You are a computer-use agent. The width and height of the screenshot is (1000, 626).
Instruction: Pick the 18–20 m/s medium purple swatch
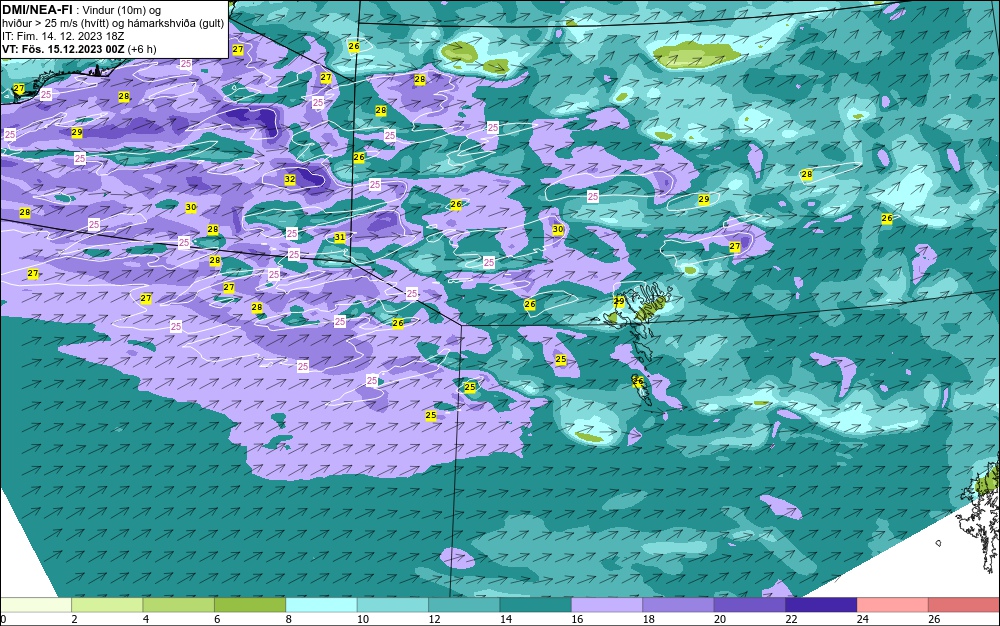coord(679,605)
